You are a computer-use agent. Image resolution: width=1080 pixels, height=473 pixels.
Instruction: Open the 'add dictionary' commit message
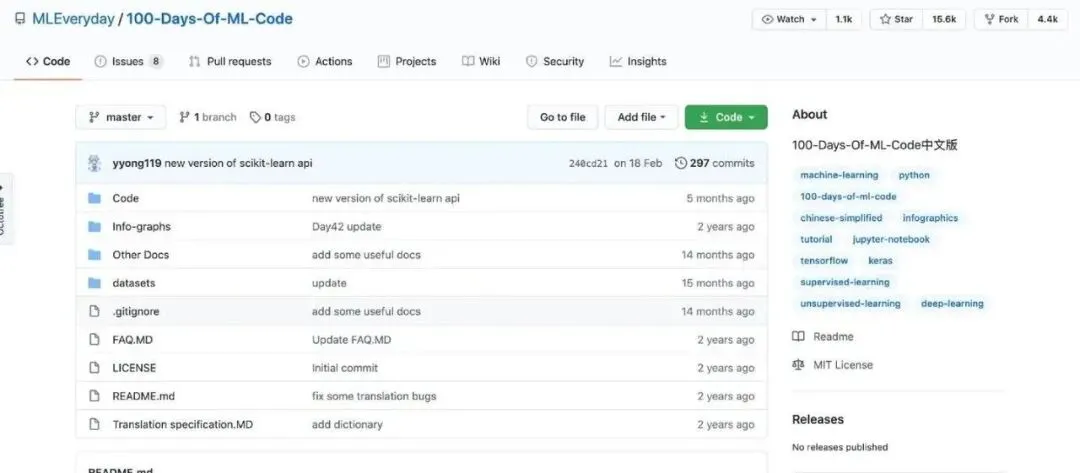(347, 424)
